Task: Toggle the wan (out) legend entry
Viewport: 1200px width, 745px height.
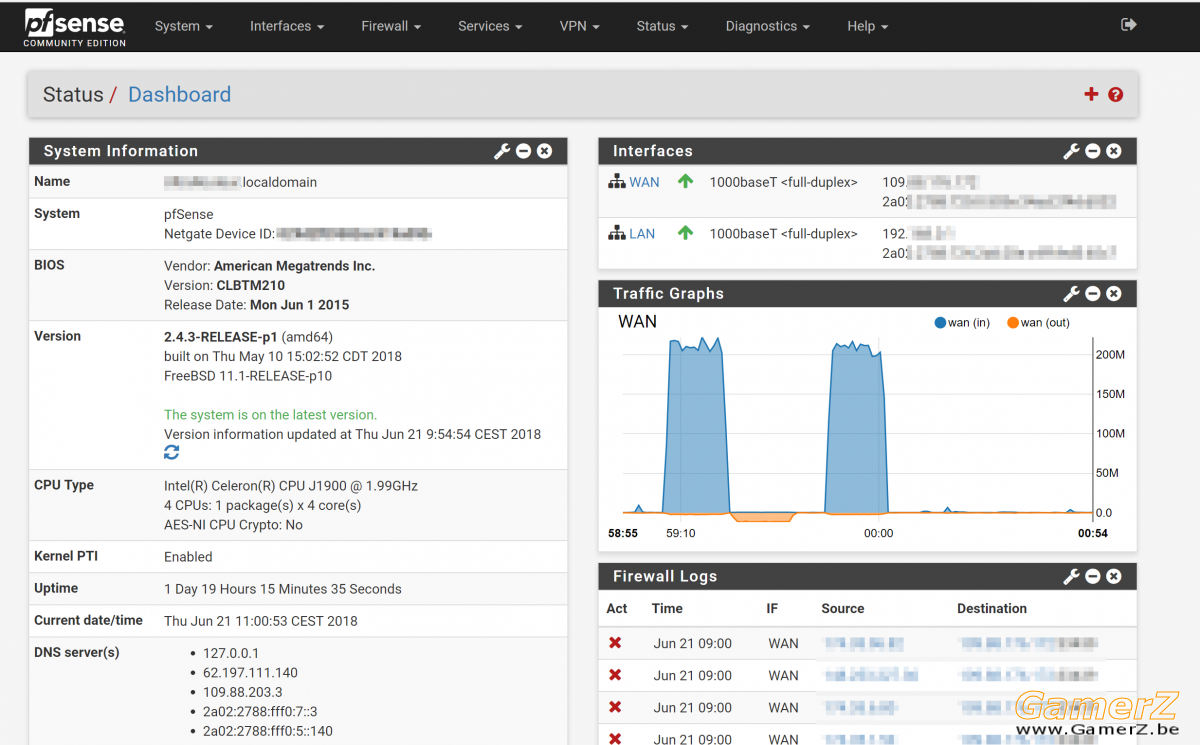Action: pos(1038,323)
